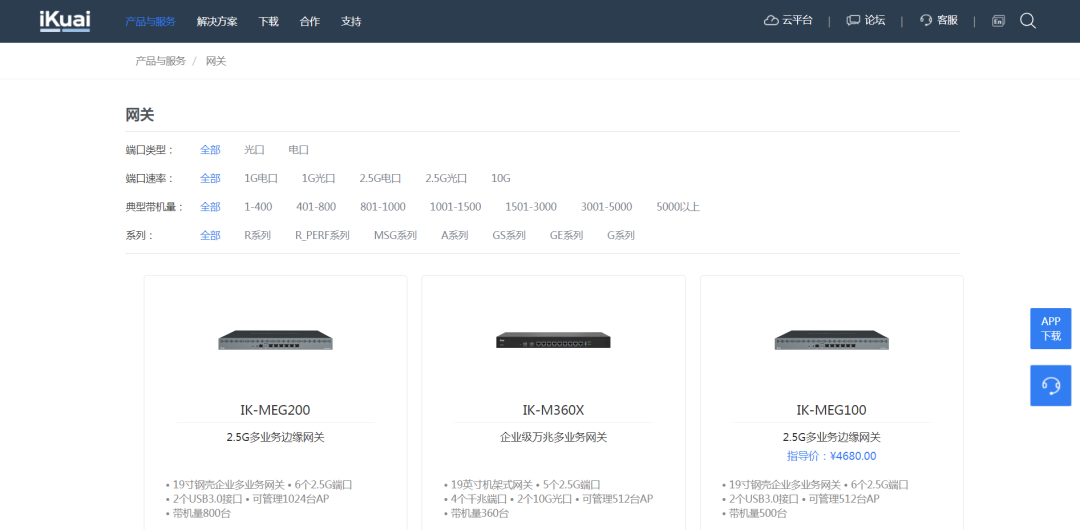Click the 企业级万兆多业务网关 subtitle
This screenshot has width=1080, height=530.
tap(553, 437)
